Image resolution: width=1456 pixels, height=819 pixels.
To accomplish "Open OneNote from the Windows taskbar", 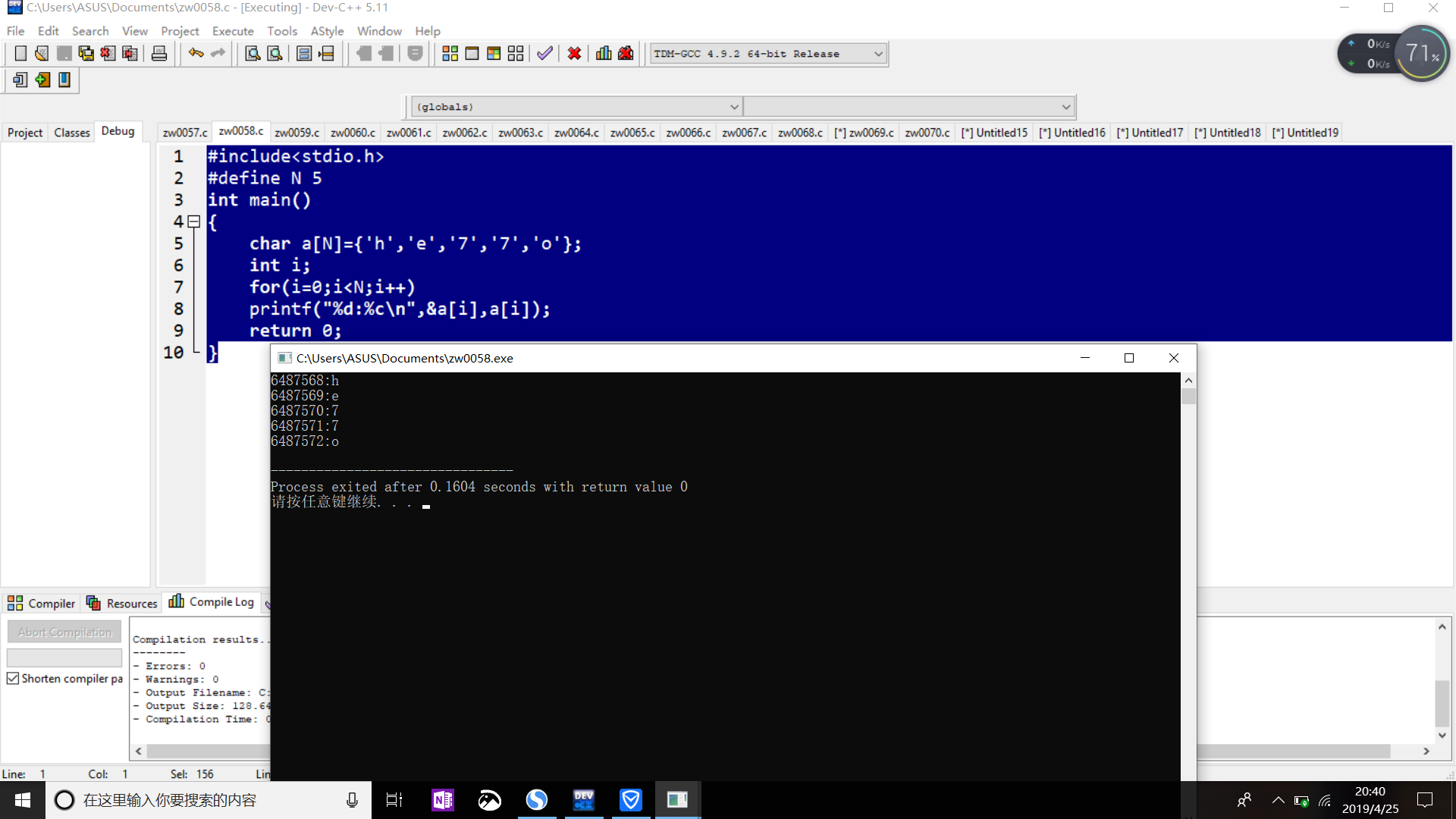I will click(x=443, y=800).
